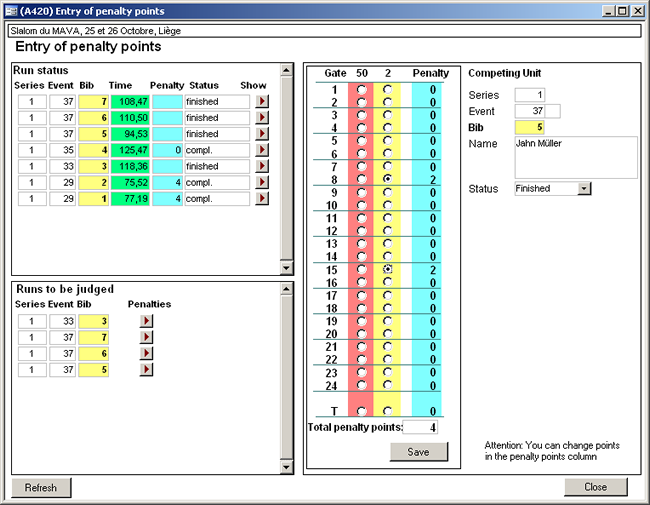Click the window icon in the title bar
Viewport: 650px width, 505px height.
(11, 11)
